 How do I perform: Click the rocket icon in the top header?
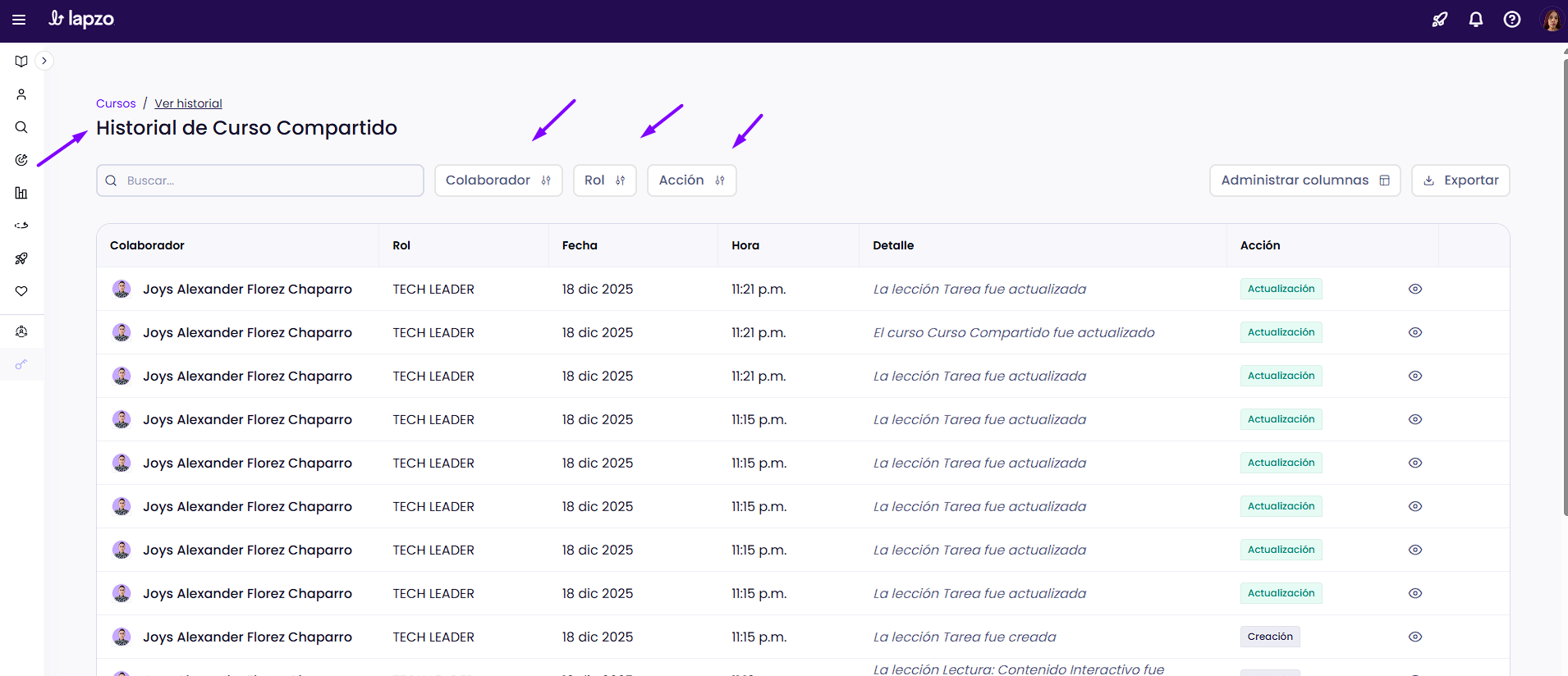click(1439, 20)
